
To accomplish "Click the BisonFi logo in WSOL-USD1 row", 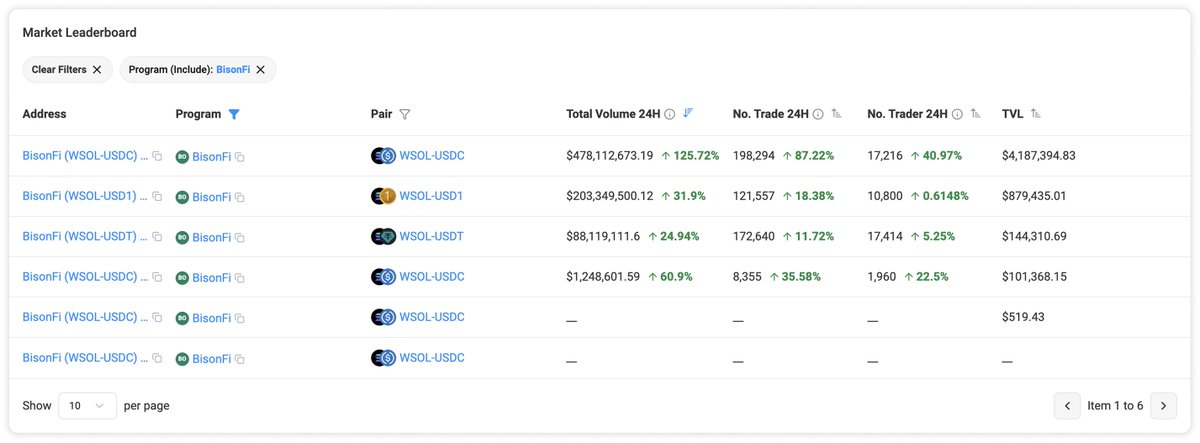I will [x=182, y=197].
